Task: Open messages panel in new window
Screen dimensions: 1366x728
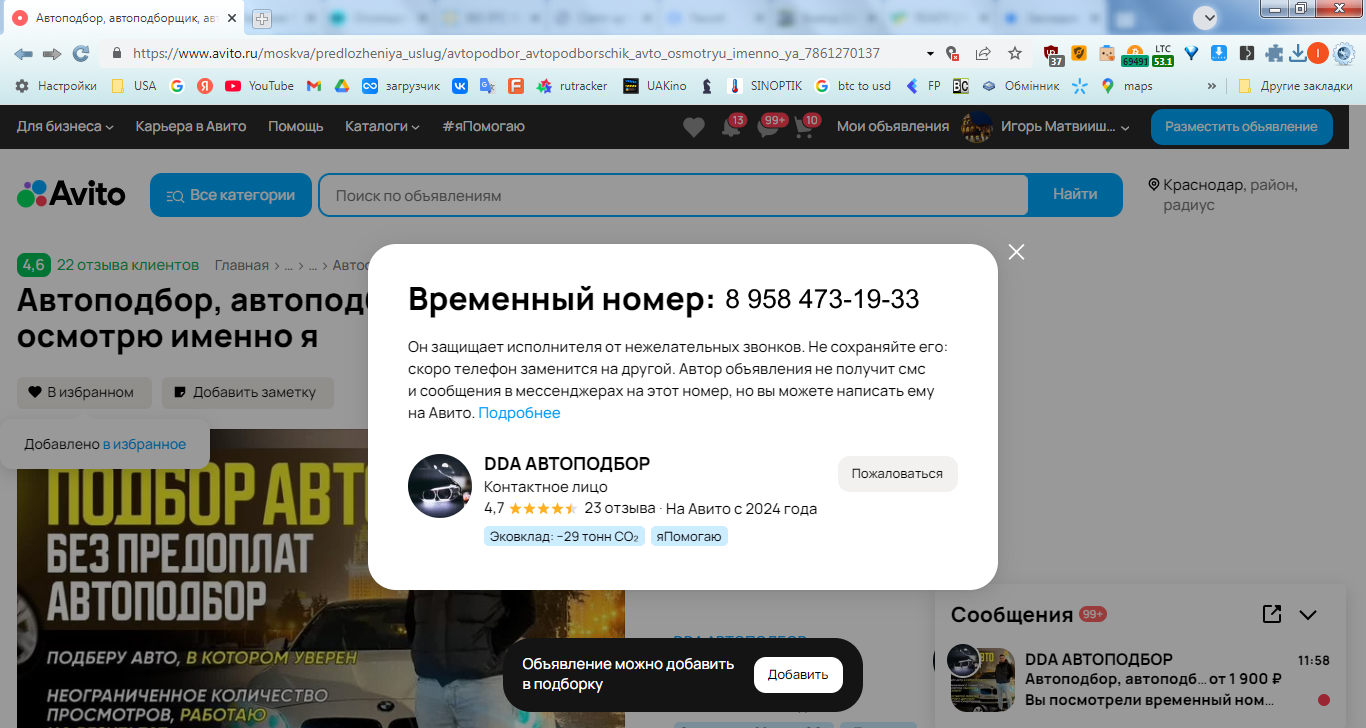Action: [1272, 614]
